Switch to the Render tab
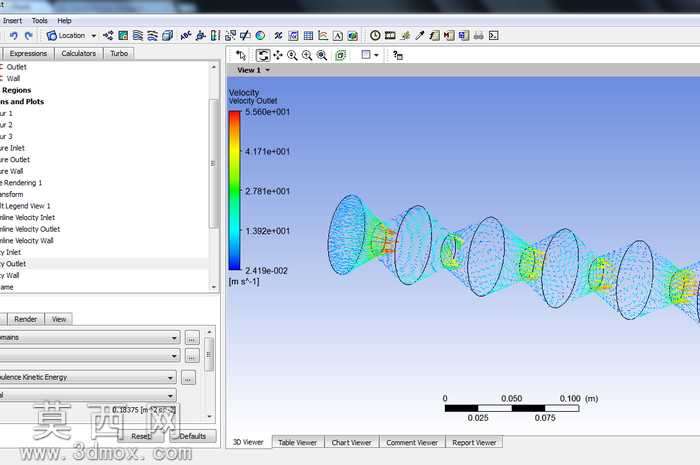The height and width of the screenshot is (465, 700). pyautogui.click(x=25, y=319)
